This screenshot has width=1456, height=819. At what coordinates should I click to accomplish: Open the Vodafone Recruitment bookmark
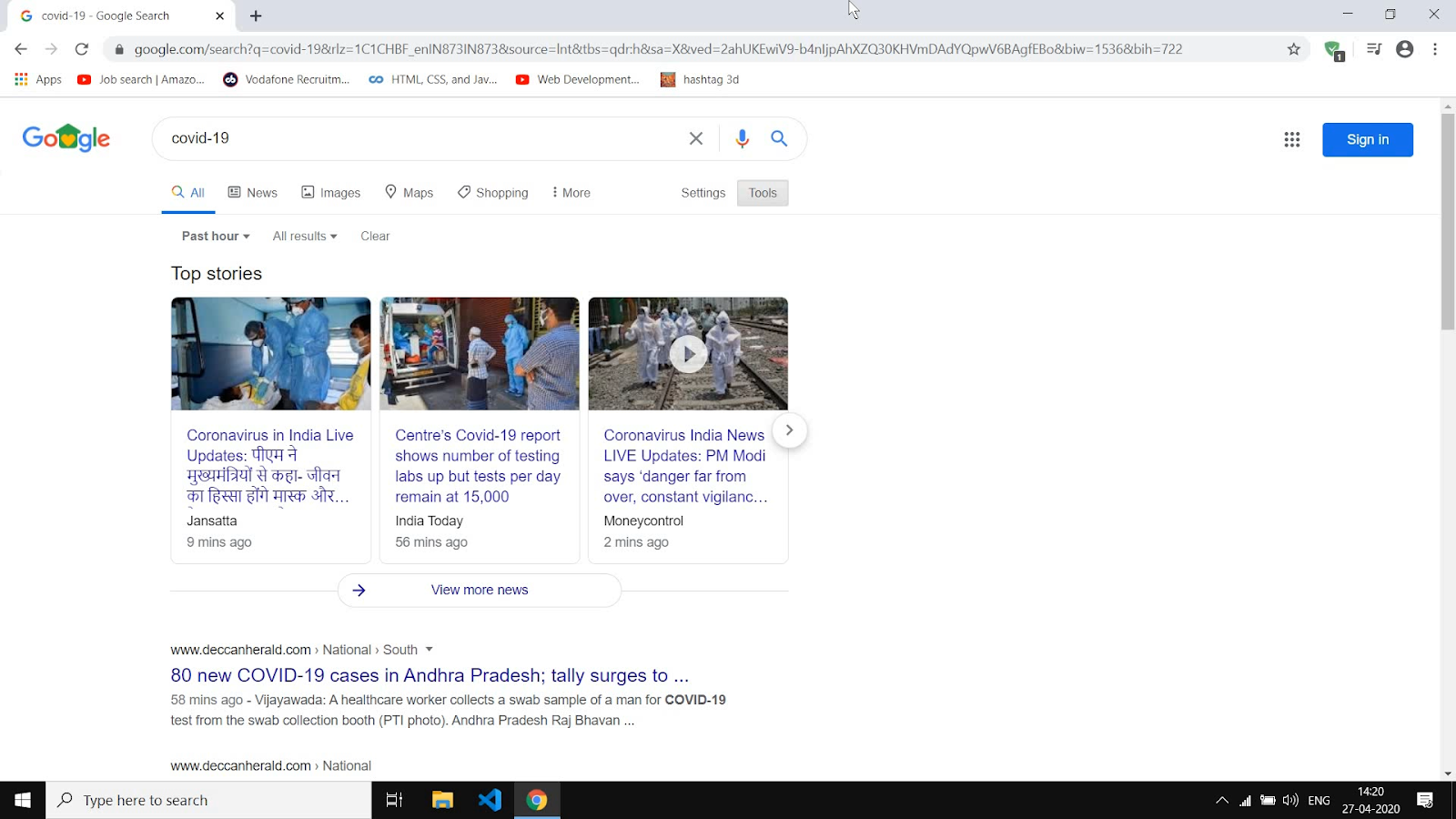pyautogui.click(x=287, y=79)
